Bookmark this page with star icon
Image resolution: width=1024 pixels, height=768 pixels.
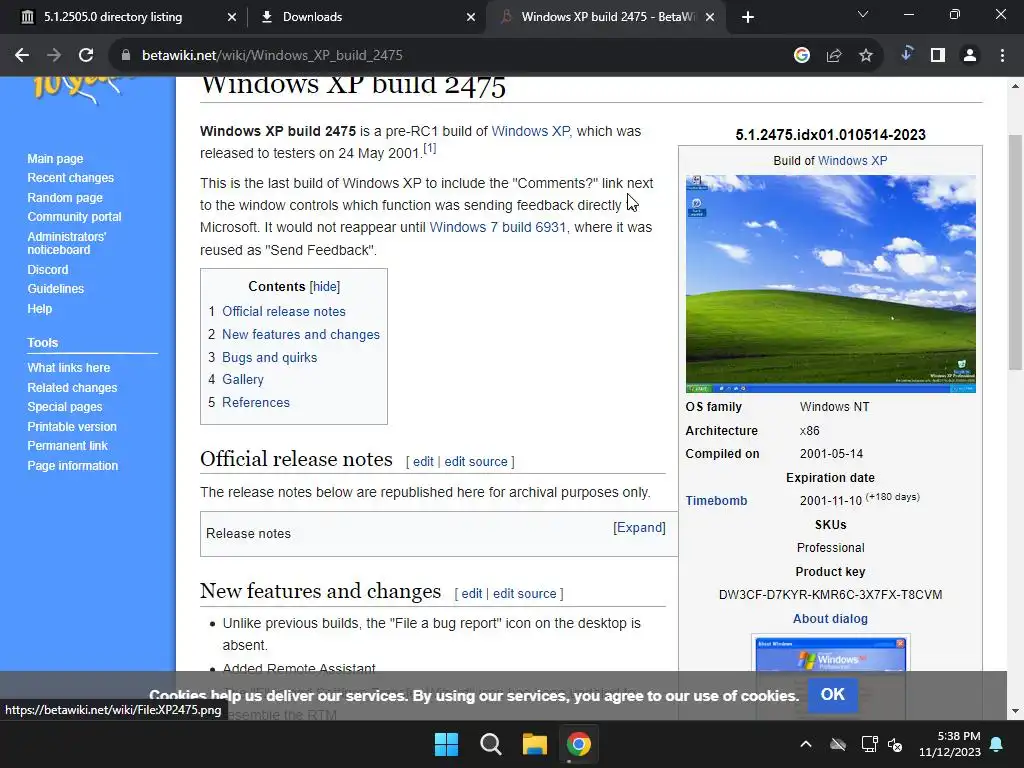[x=866, y=56]
